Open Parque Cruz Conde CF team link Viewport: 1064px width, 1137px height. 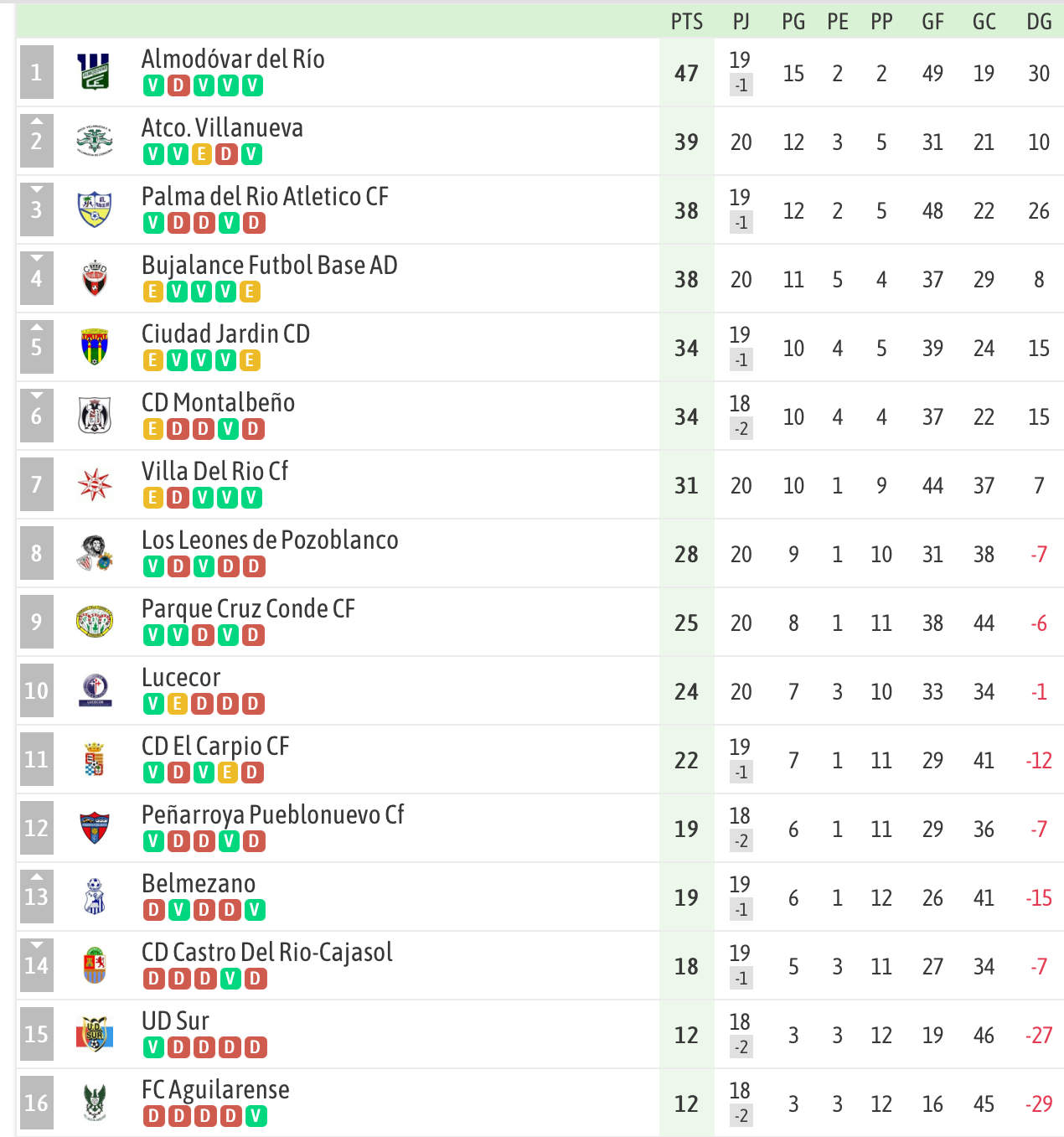click(x=248, y=608)
